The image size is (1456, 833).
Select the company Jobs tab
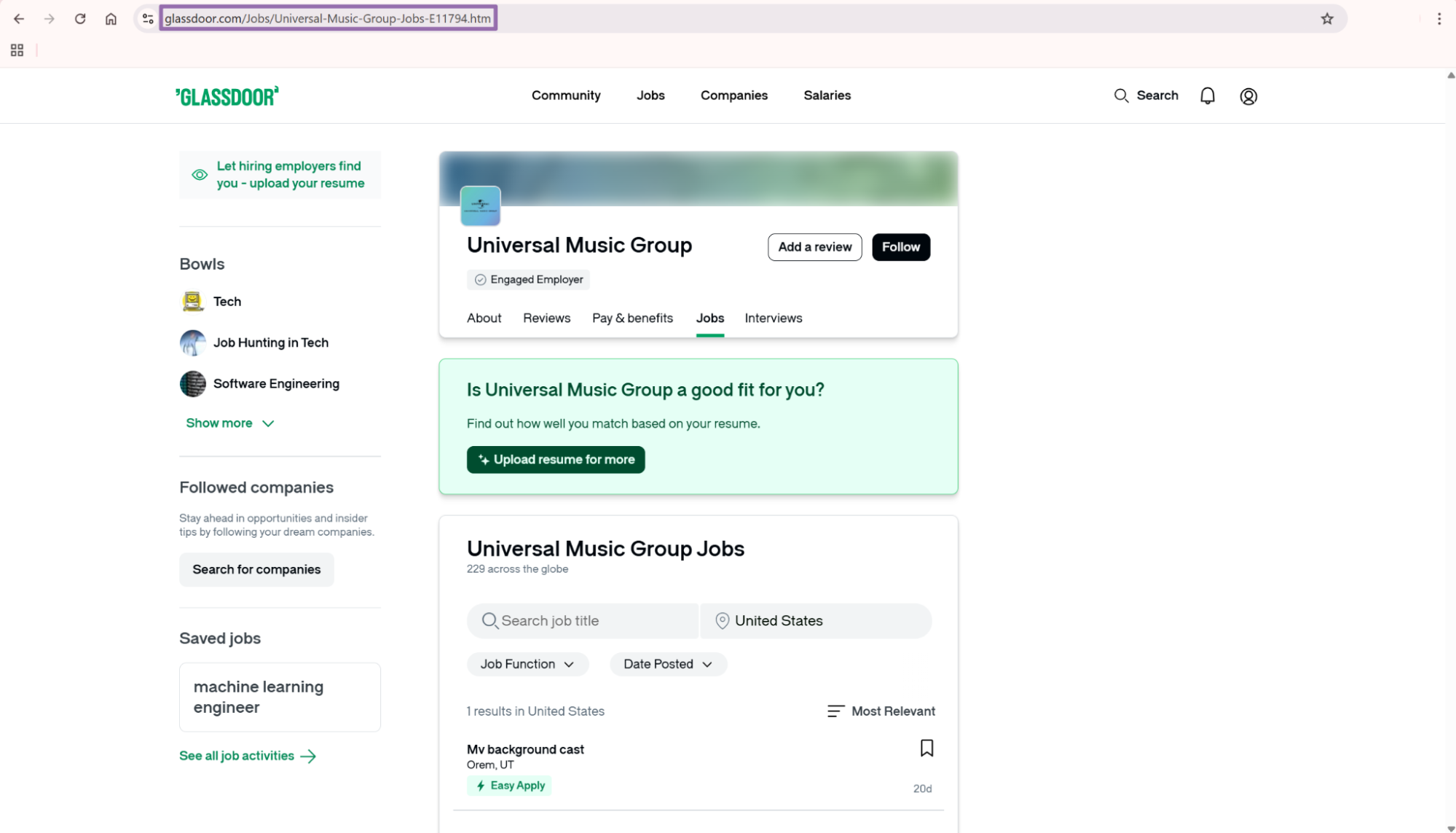click(710, 318)
